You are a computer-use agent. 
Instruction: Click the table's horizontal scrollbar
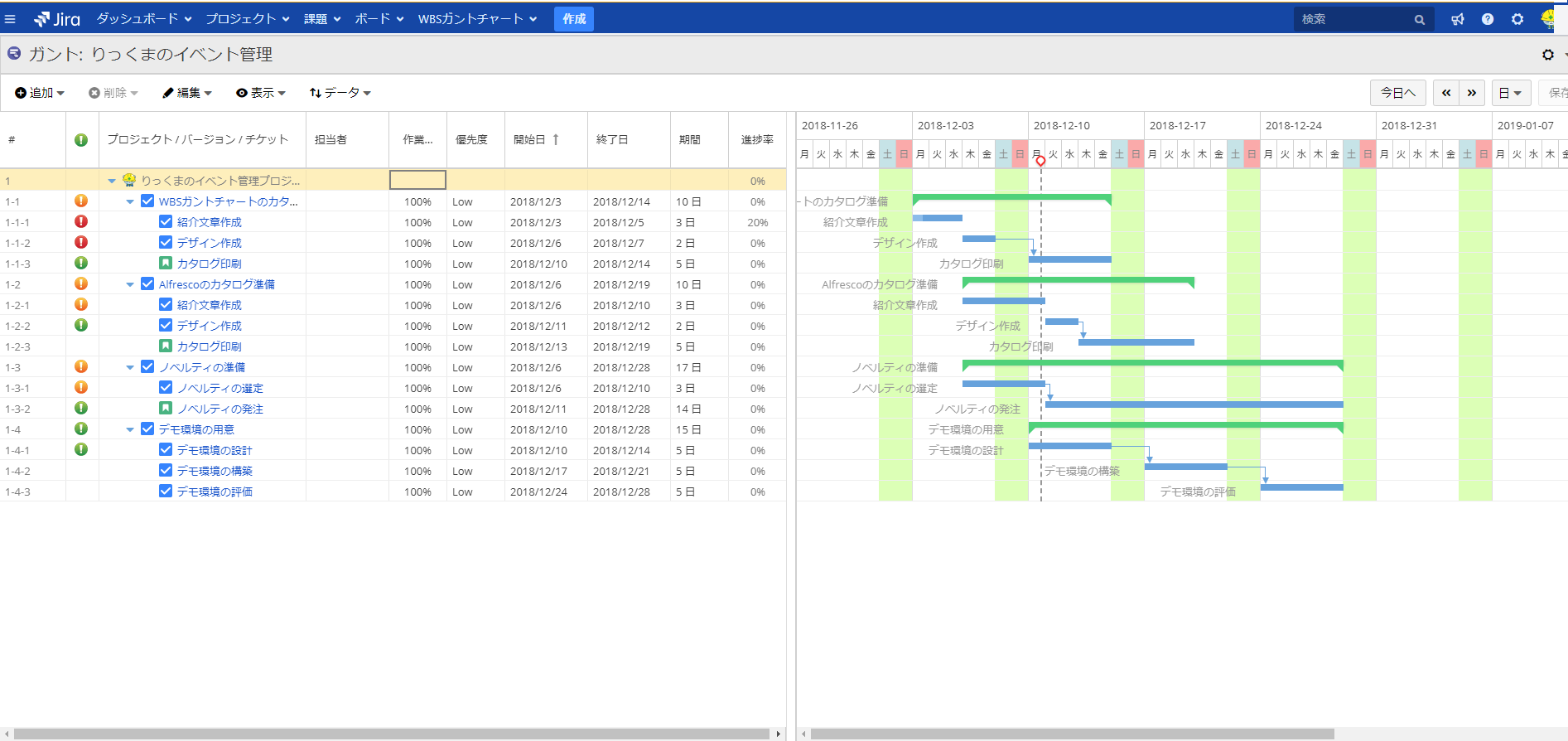coord(392,734)
